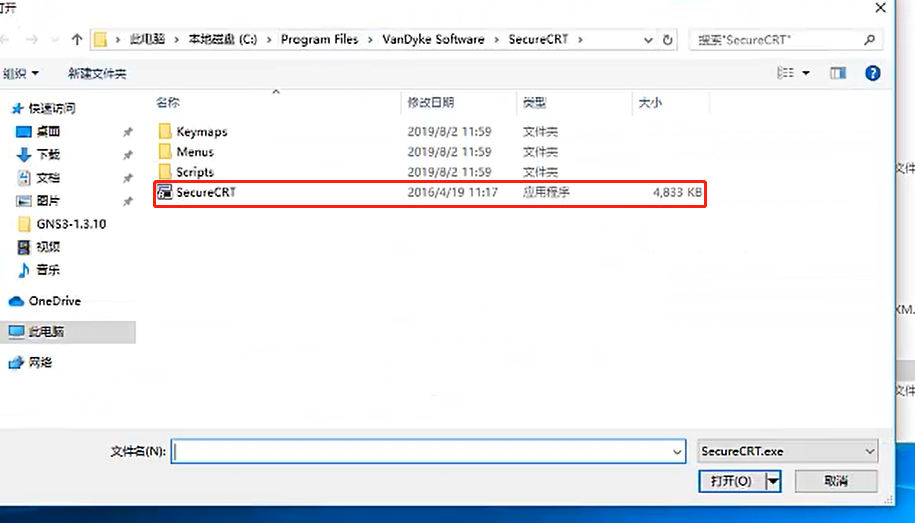Refresh the SecureCRT folder listing
This screenshot has width=915, height=523.
click(x=668, y=40)
